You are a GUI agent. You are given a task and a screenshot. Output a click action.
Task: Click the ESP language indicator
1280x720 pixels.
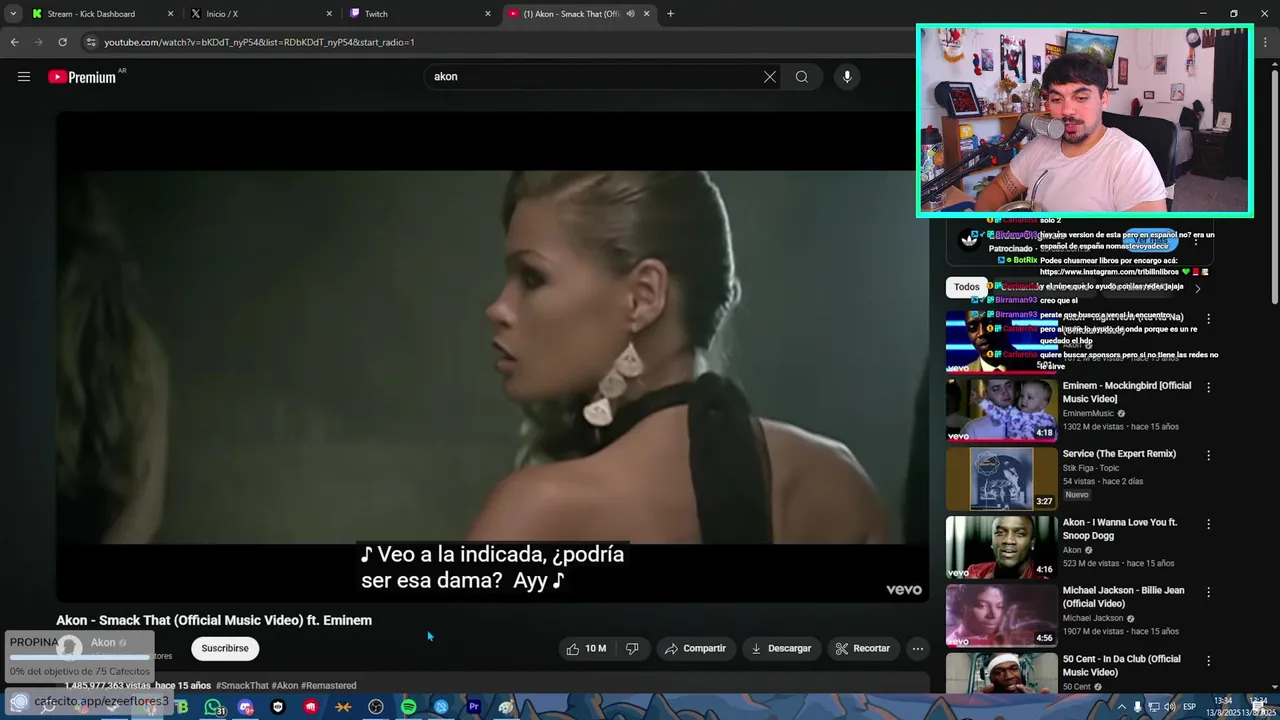pos(1189,707)
